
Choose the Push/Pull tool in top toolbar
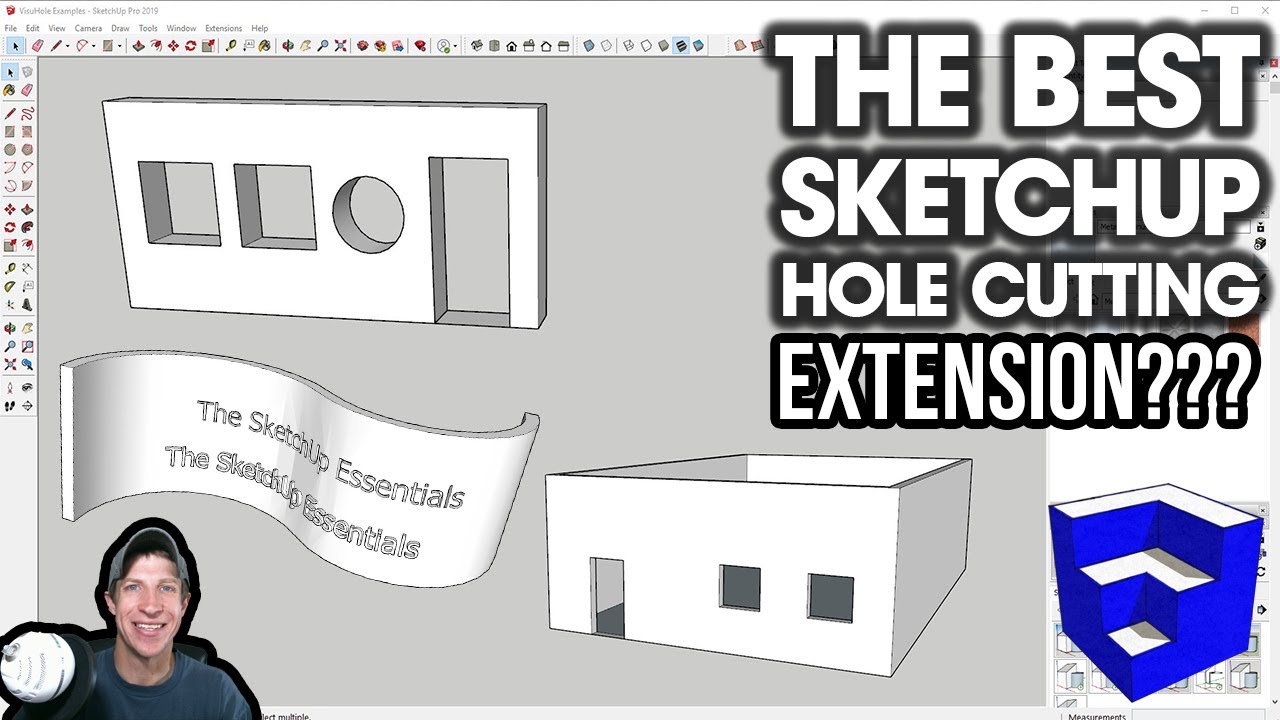click(139, 45)
